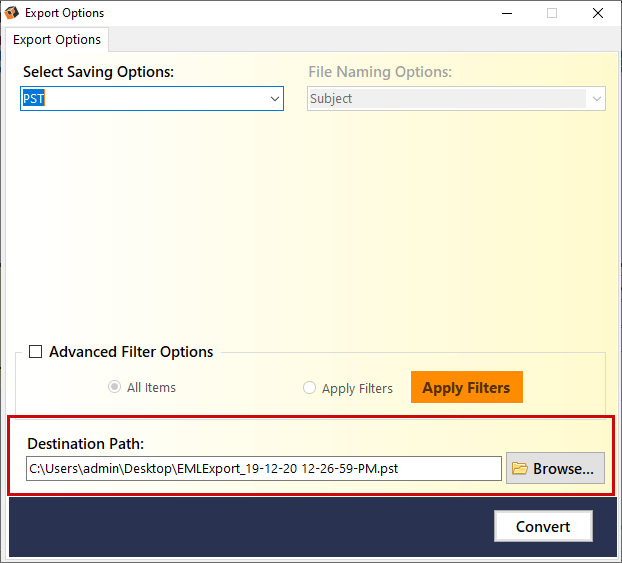Screen dimensions: 622x563
Task: Select the All Items radio button
Action: click(x=114, y=388)
